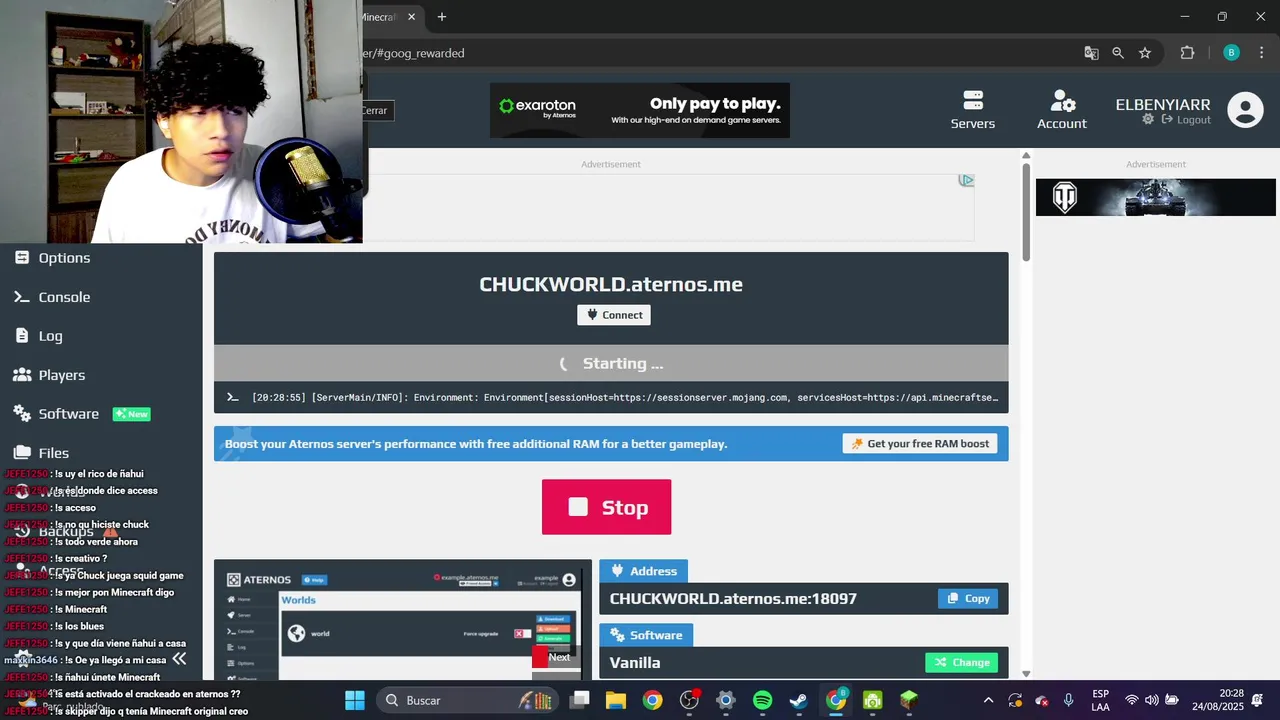Open the notifications bell icon
Image resolution: width=1280 pixels, height=720 pixels.
tap(1258, 700)
